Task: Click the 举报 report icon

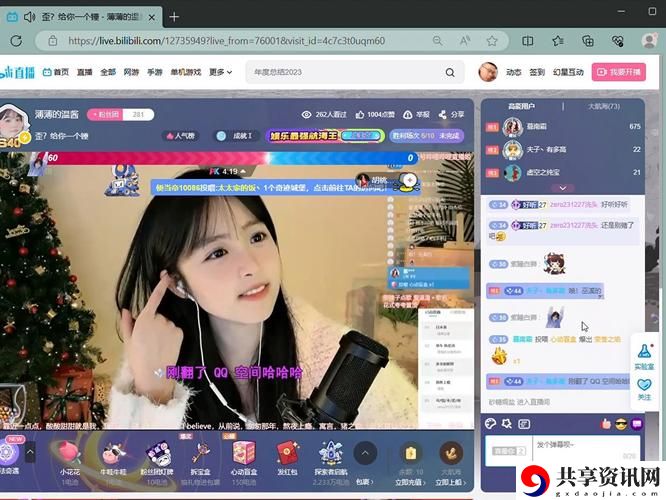Action: coord(407,115)
